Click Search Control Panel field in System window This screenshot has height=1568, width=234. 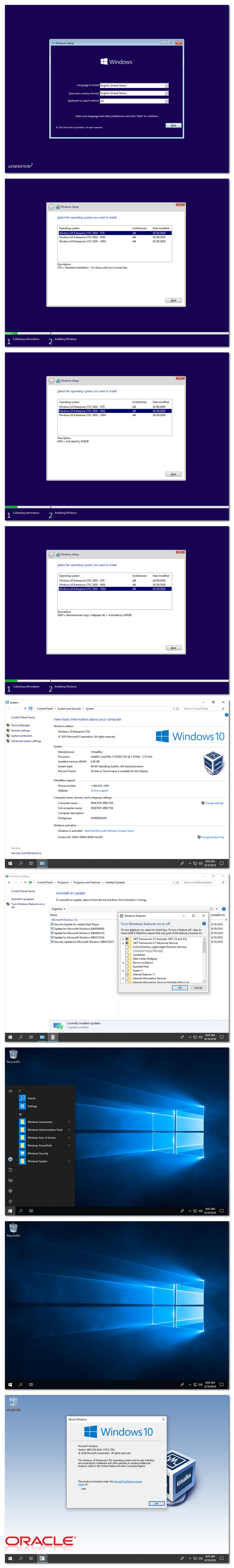pos(204,709)
